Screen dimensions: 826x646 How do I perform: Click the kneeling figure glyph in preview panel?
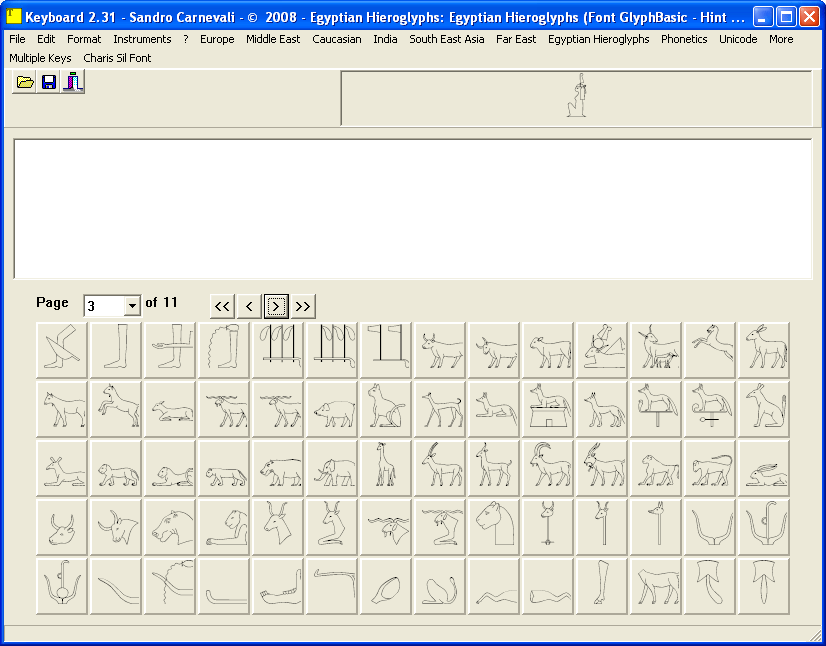(577, 95)
